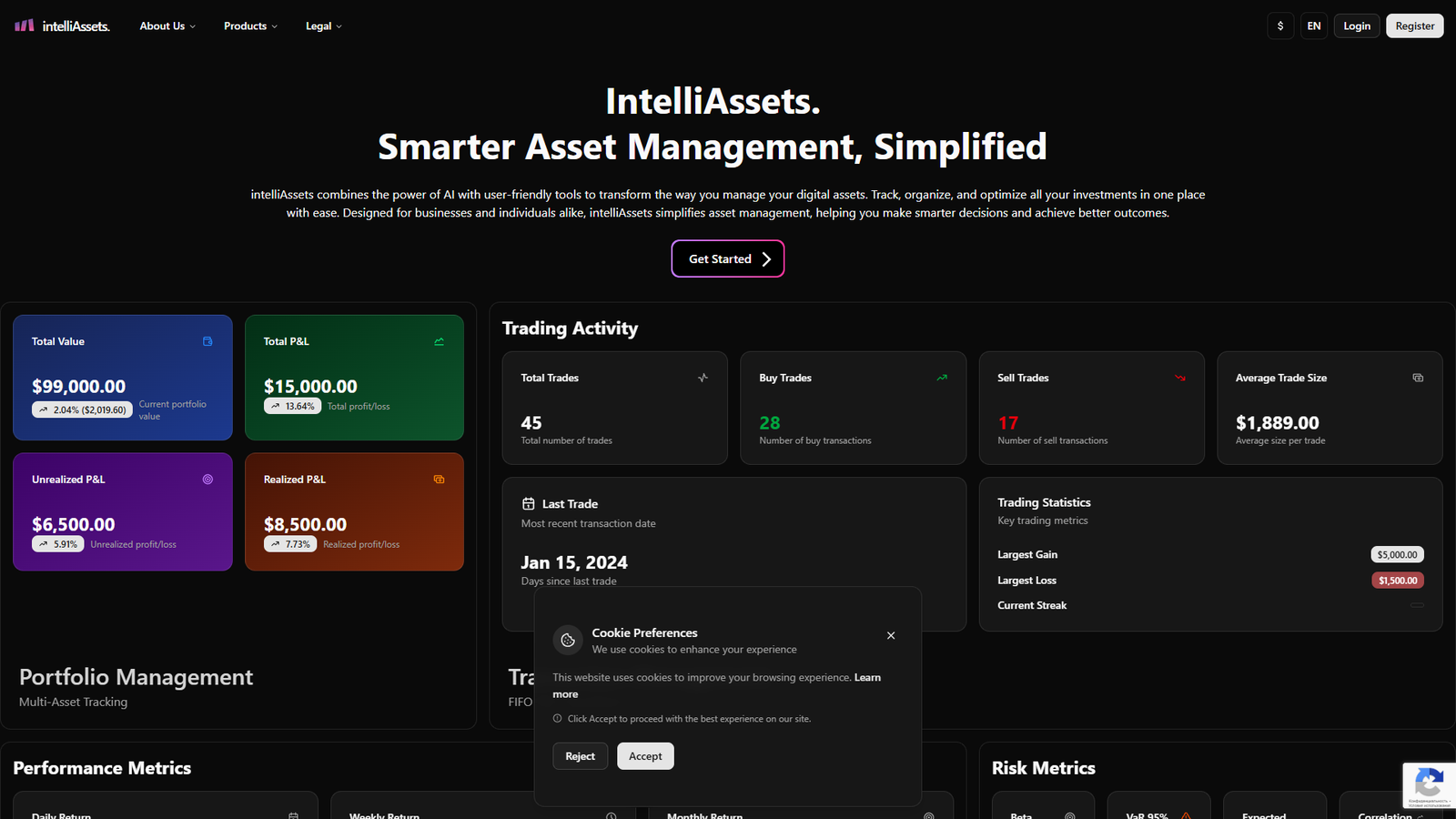Click the sell trades count 17
Image resolution: width=1456 pixels, height=819 pixels.
pyautogui.click(x=1008, y=422)
